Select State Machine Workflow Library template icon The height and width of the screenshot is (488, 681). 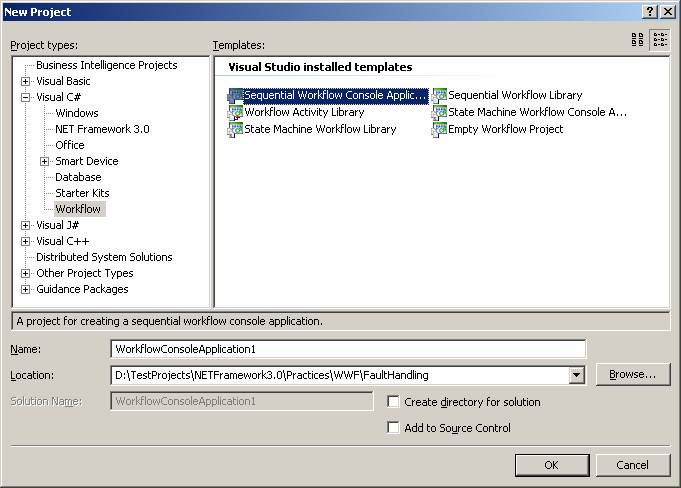[x=236, y=129]
